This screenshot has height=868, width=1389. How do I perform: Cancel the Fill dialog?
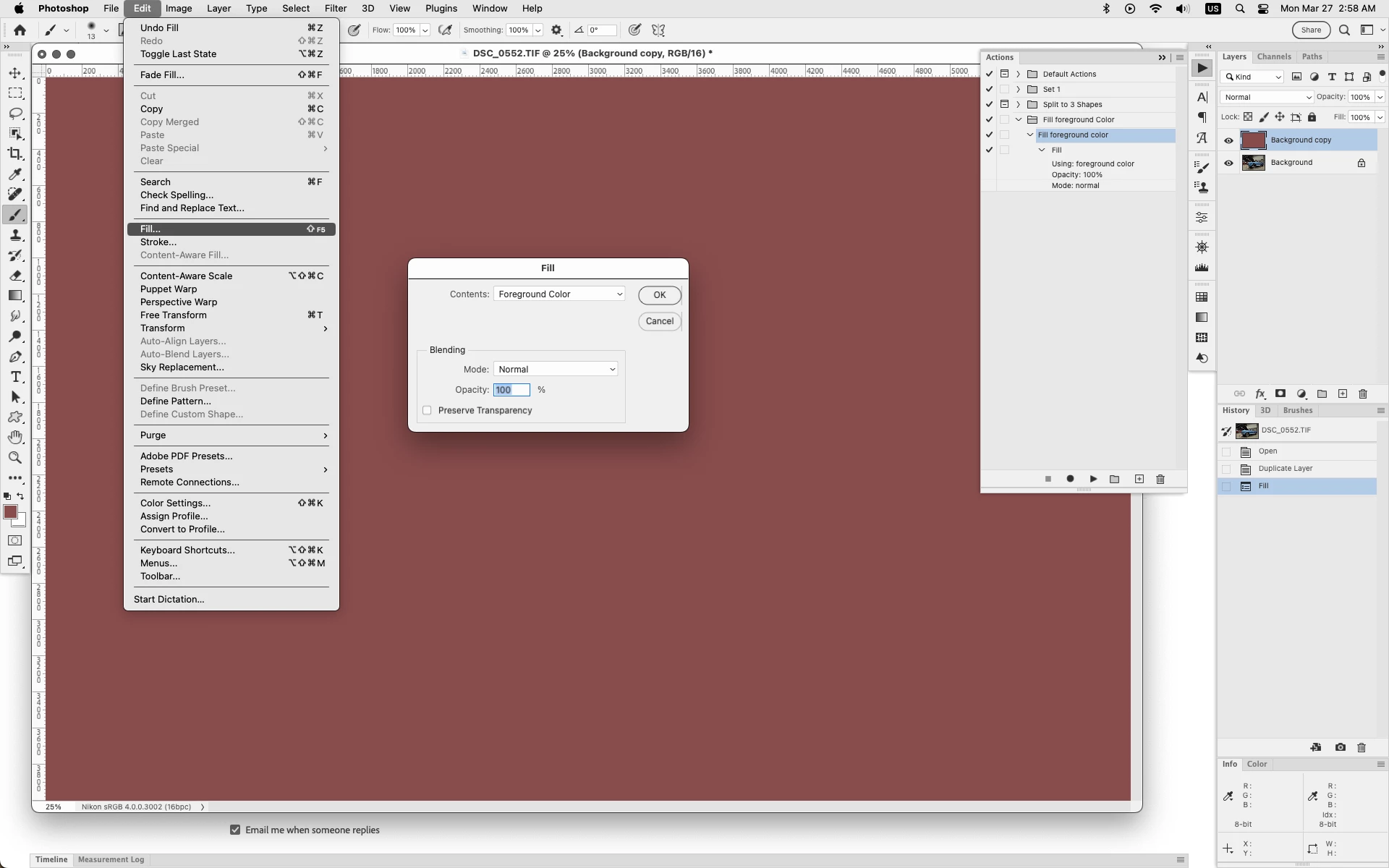tap(659, 321)
